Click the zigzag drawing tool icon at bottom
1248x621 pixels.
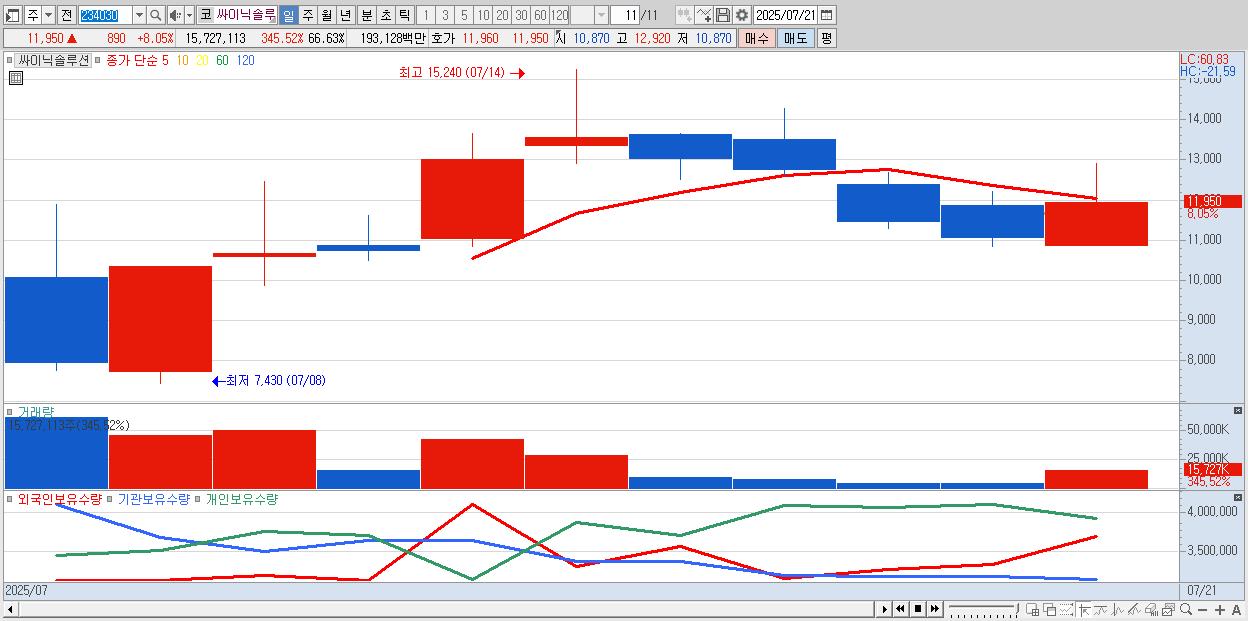(1134, 610)
